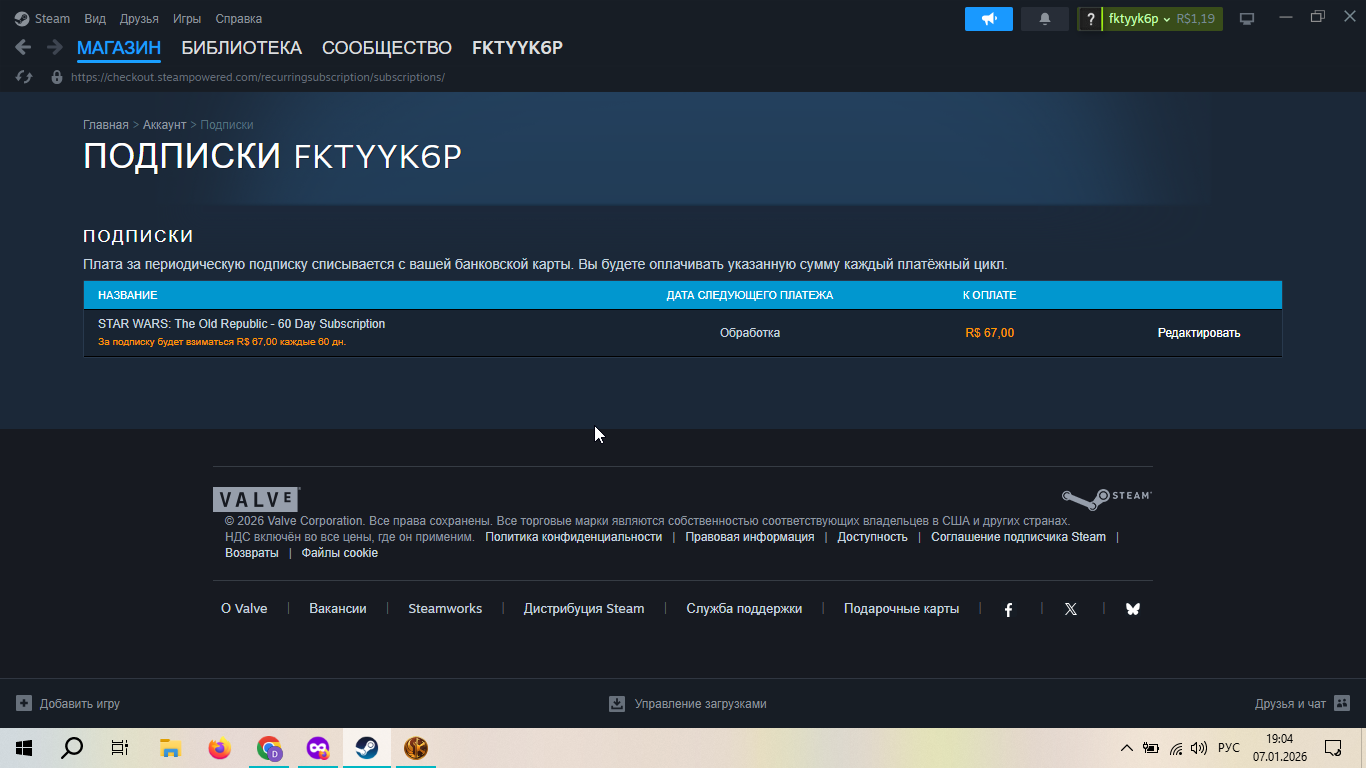Enter Big Picture mode via monitor icon
Screen dimensions: 1366x768
click(1247, 19)
